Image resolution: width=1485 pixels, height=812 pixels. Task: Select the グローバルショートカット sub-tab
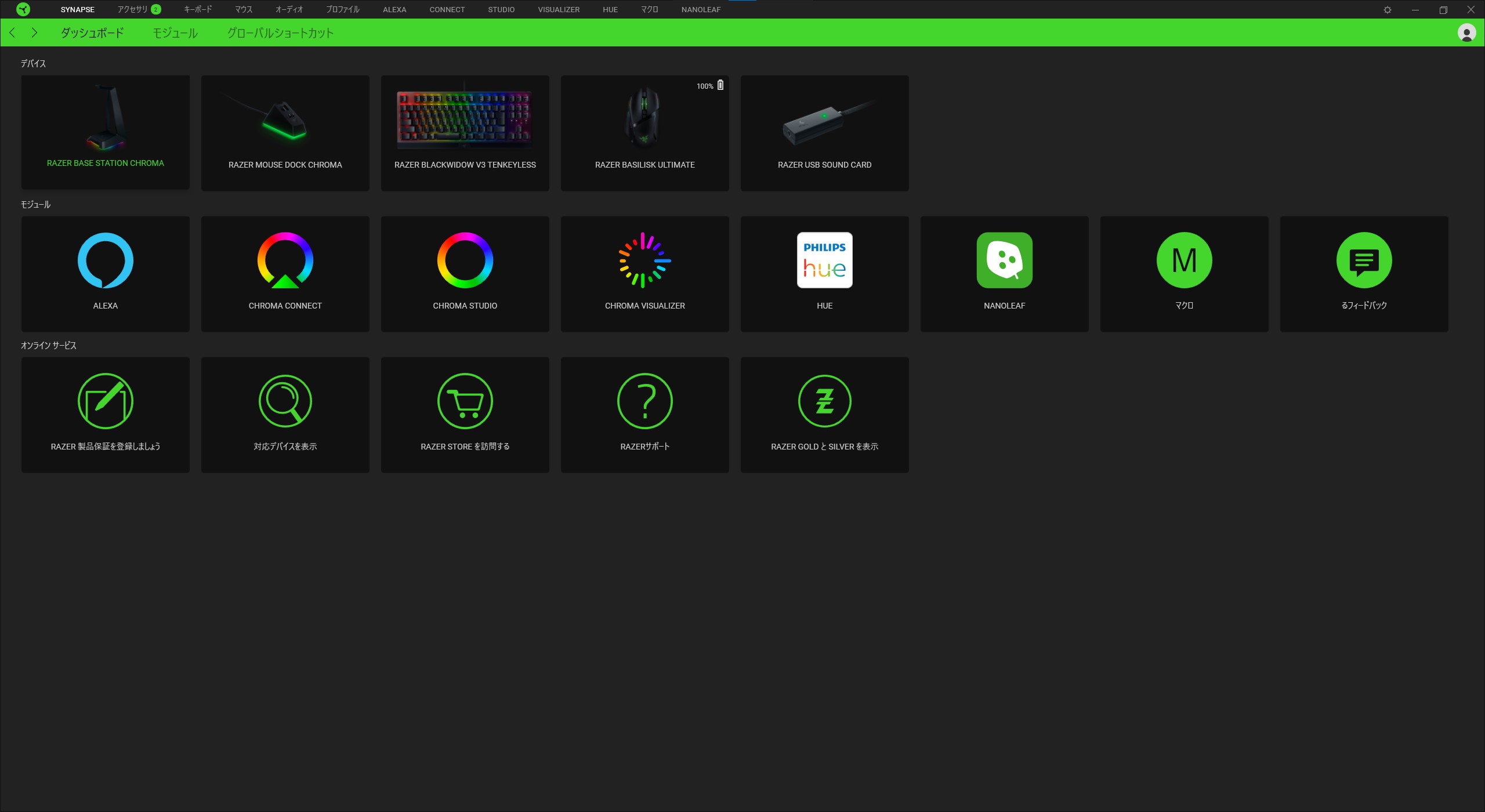(281, 33)
